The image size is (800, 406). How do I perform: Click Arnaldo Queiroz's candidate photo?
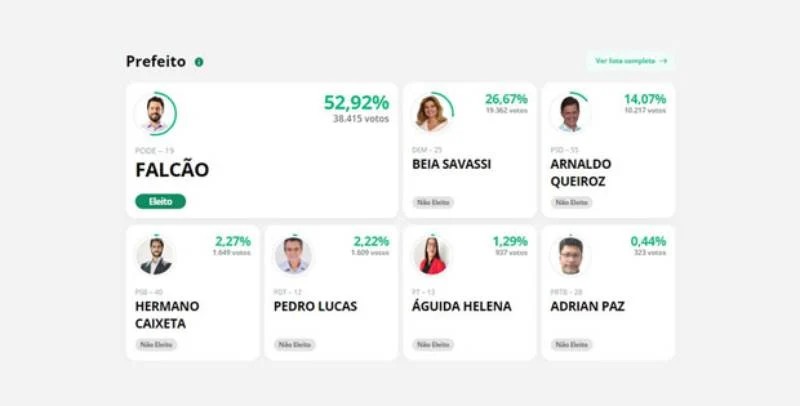[x=570, y=113]
